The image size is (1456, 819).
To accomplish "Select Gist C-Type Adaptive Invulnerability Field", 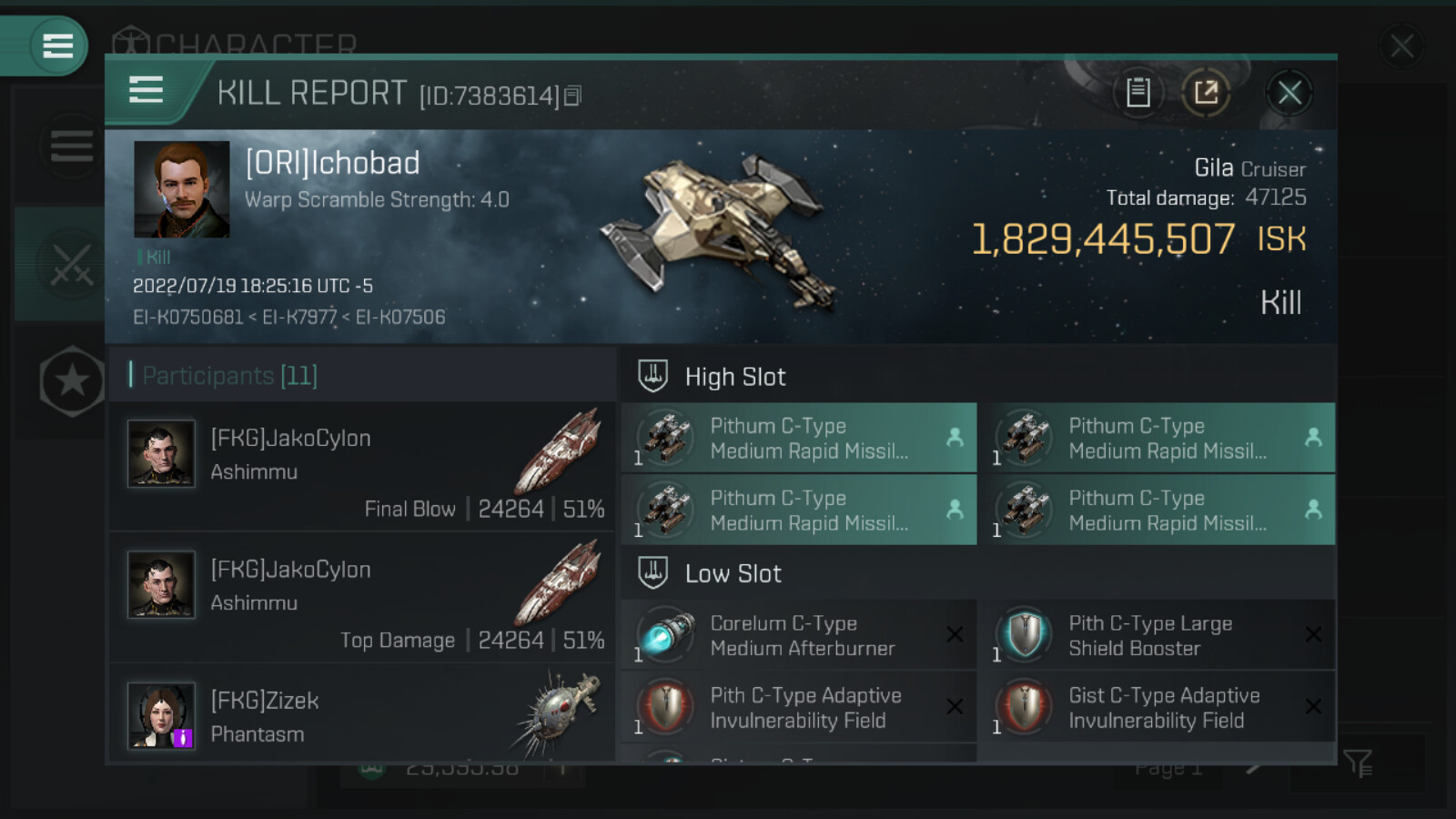I will (1162, 707).
